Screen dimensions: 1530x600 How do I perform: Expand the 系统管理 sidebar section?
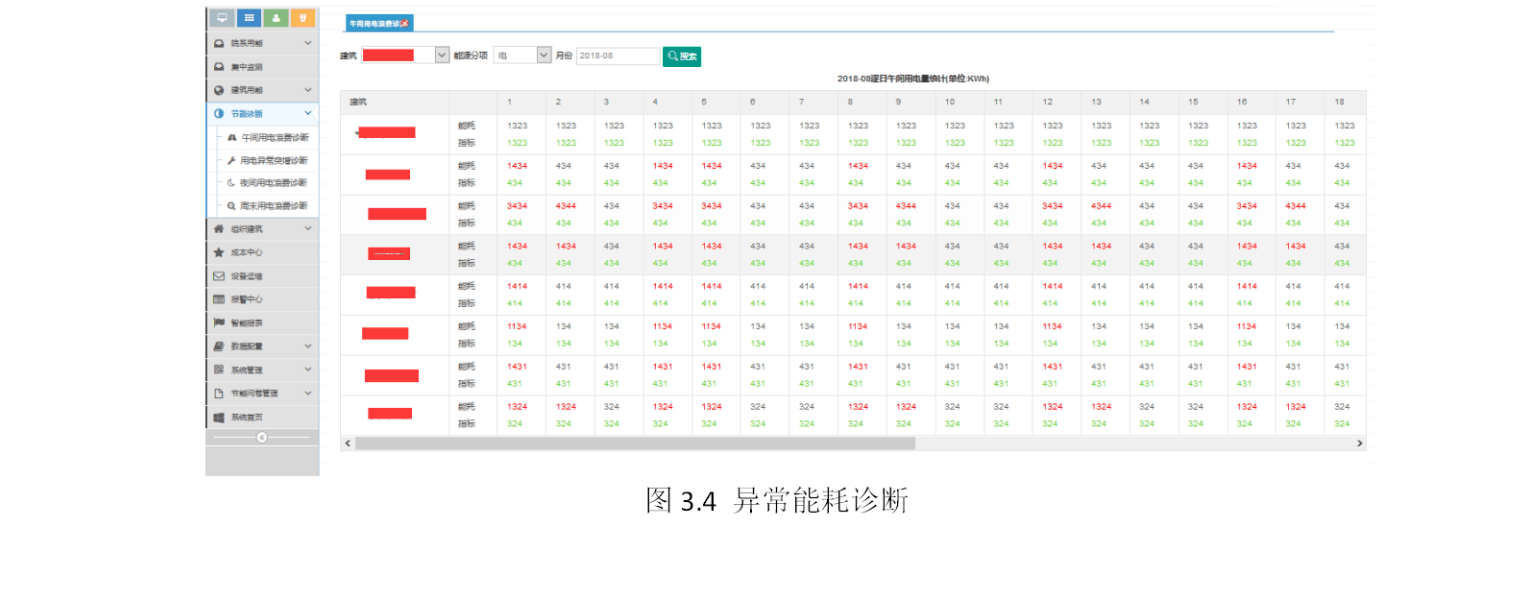pyautogui.click(x=263, y=370)
